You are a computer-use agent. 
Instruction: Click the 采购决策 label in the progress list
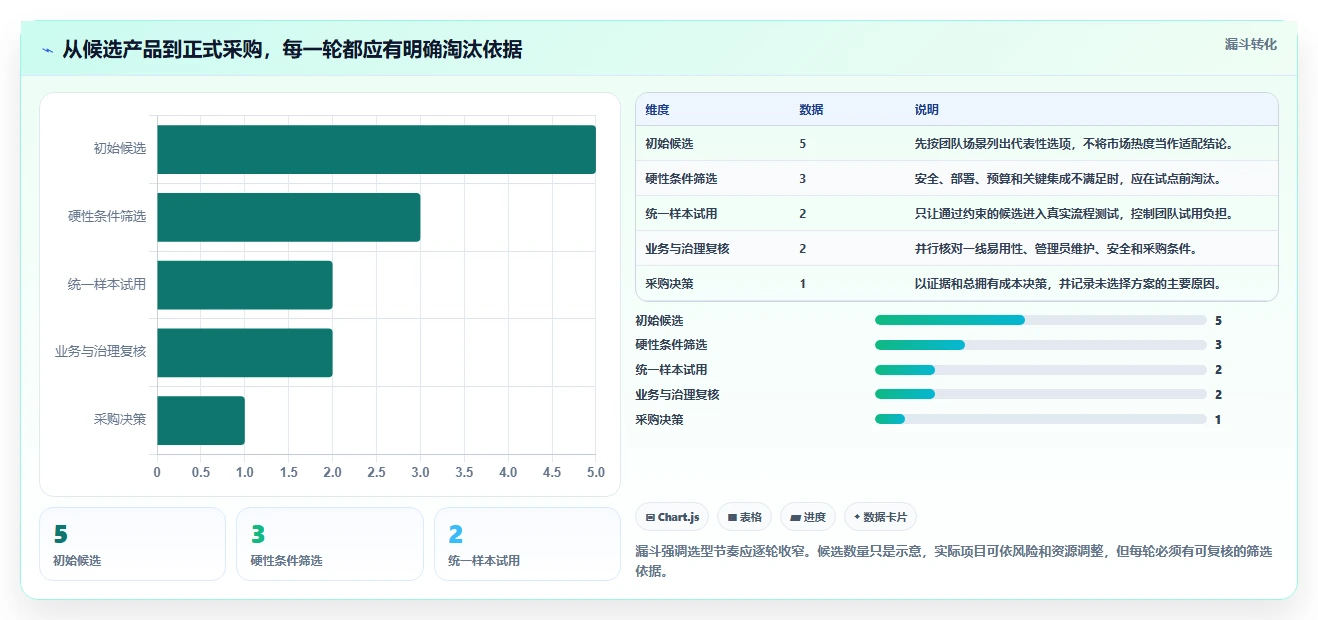[659, 419]
